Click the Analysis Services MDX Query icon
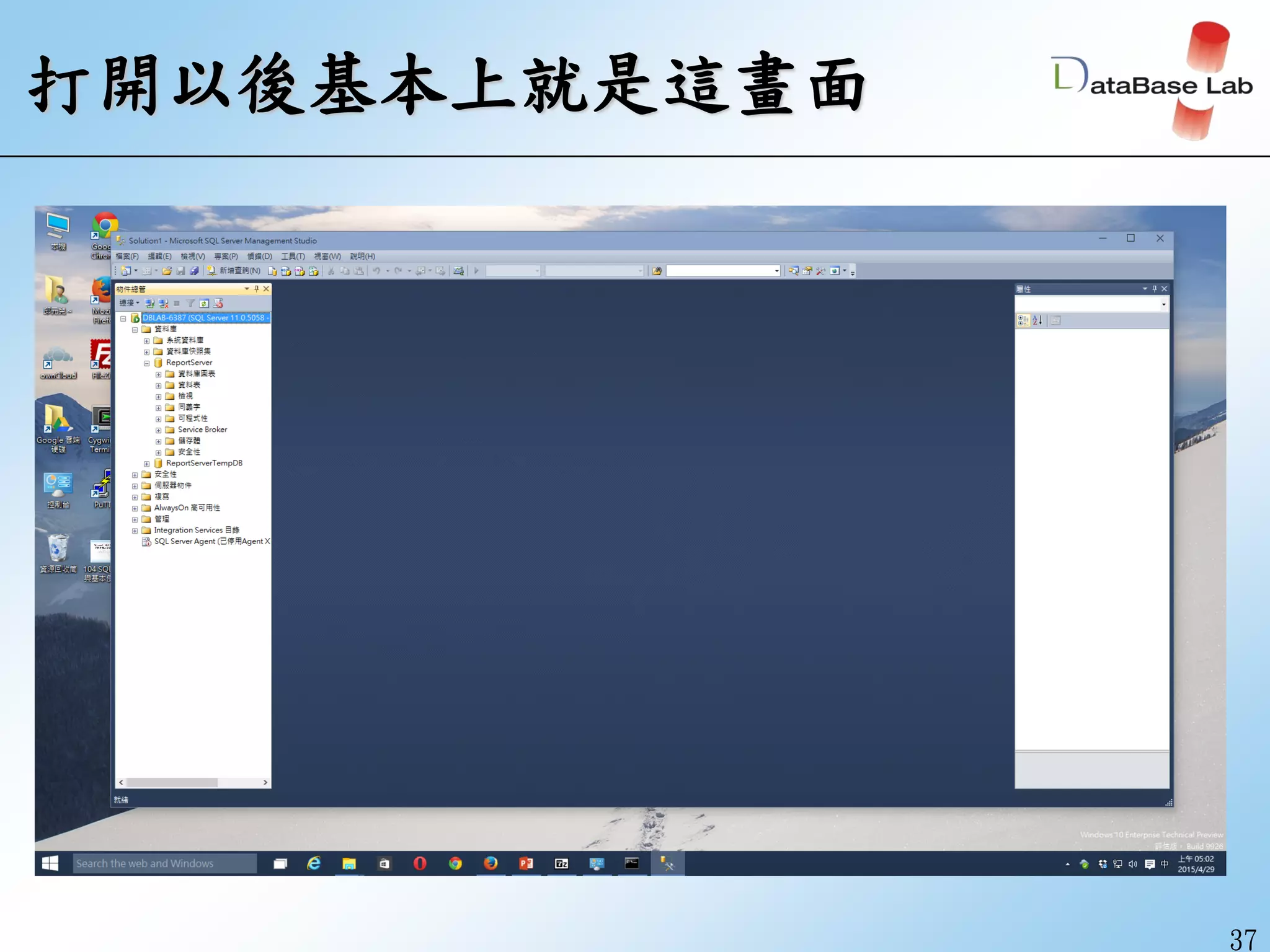This screenshot has width=1270, height=952. pos(286,271)
